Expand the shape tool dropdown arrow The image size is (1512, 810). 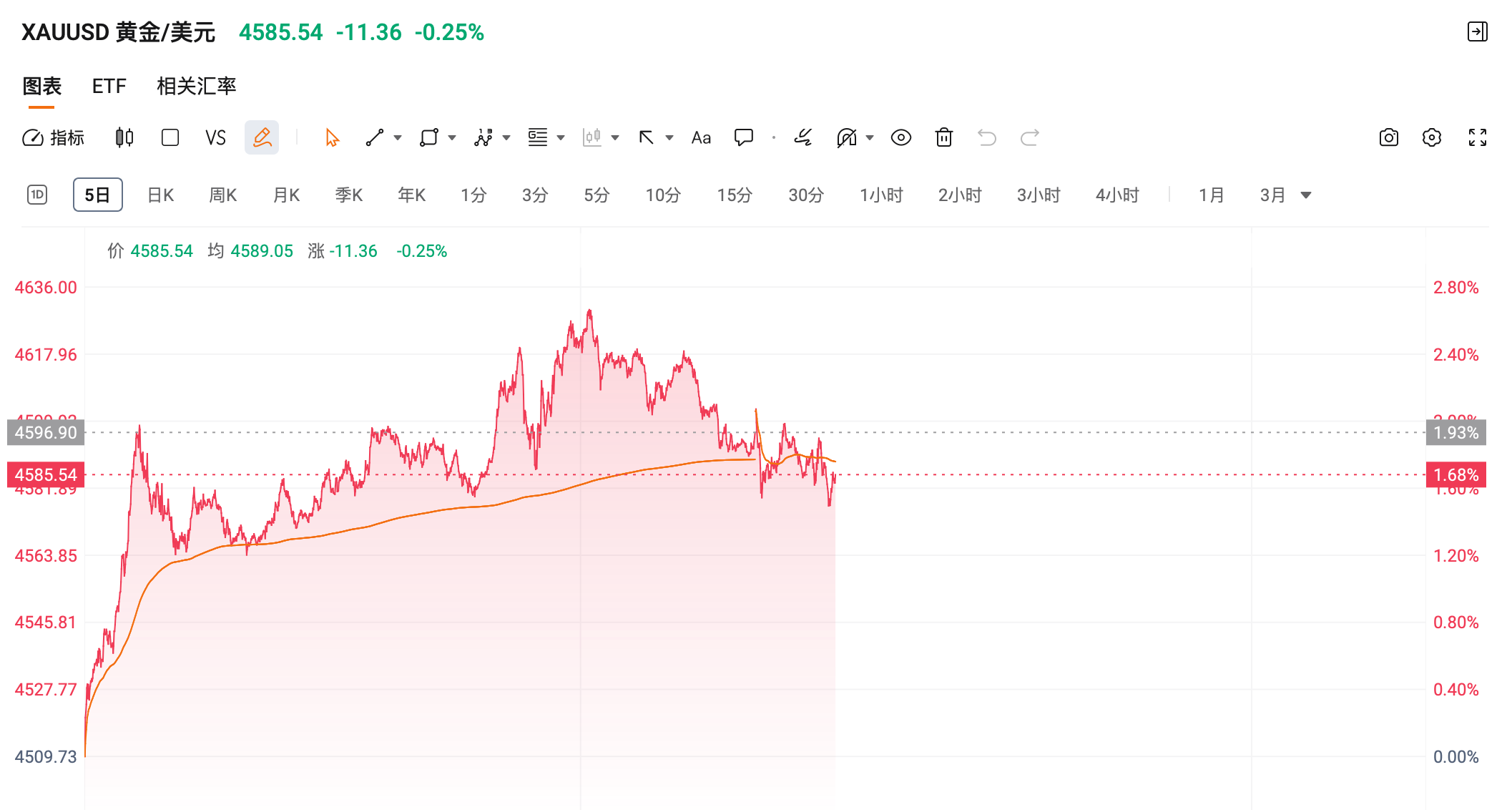tap(451, 137)
